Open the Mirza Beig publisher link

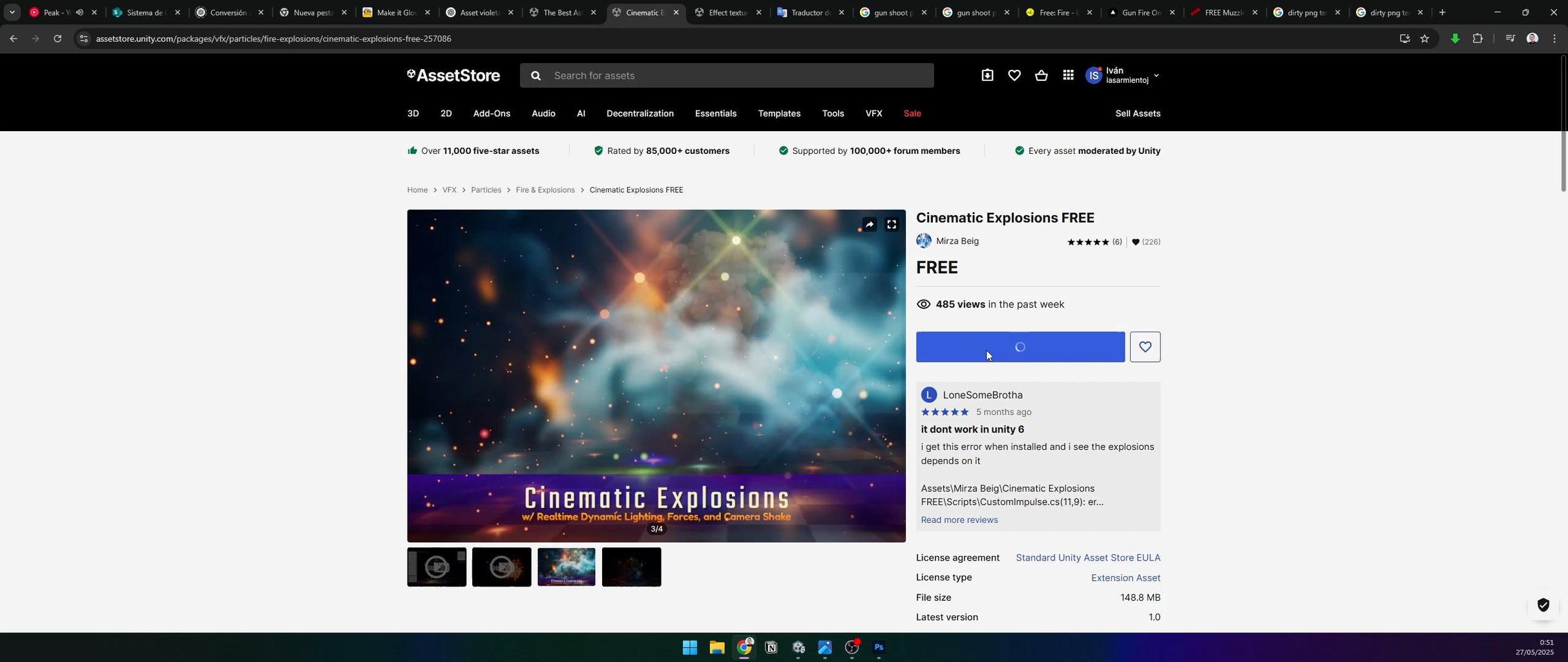tap(957, 241)
